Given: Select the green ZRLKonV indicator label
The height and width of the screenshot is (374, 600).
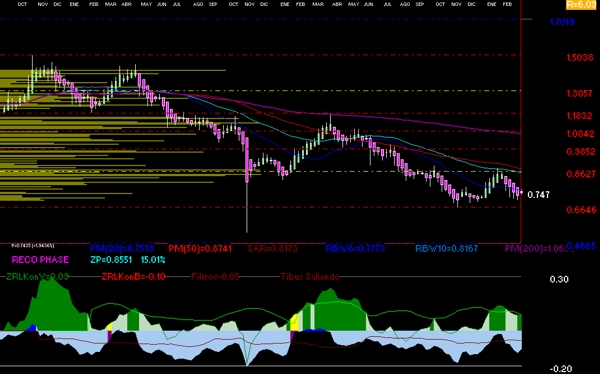Looking at the screenshot, I should pyautogui.click(x=38, y=276).
